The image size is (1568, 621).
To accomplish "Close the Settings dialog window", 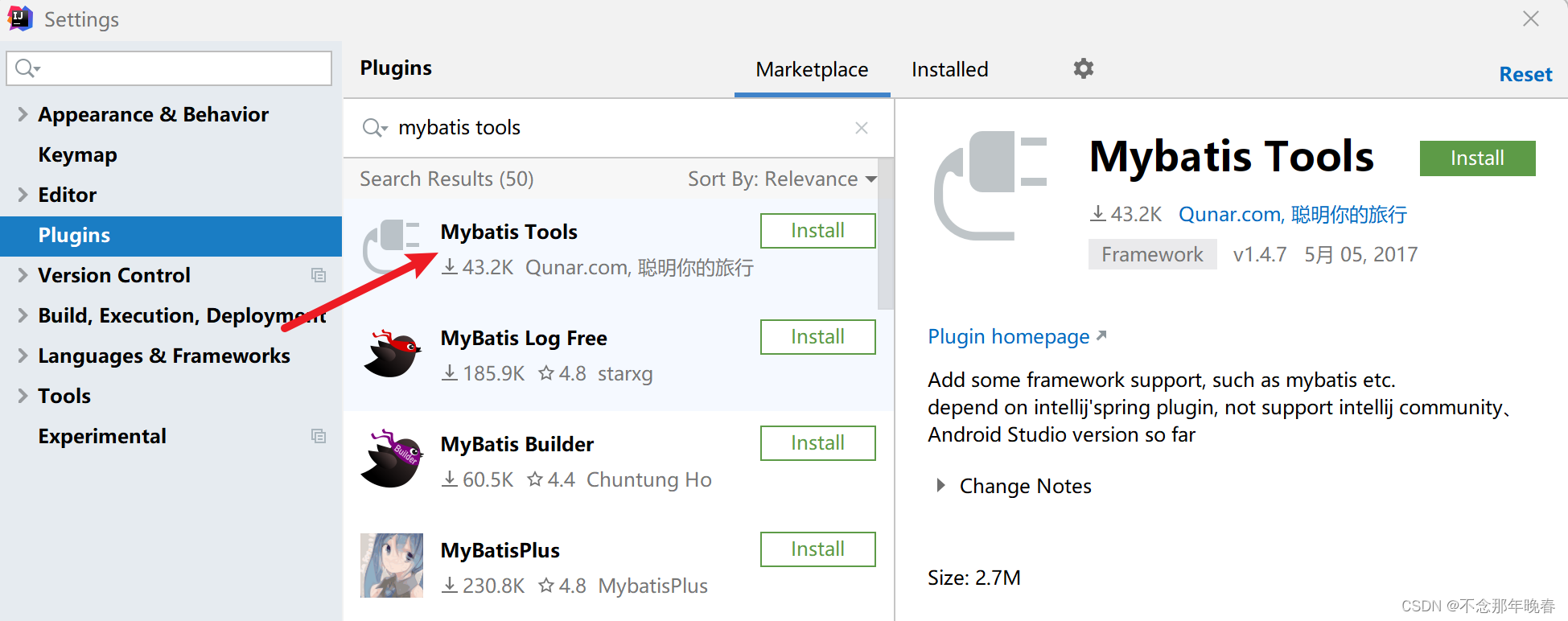I will click(x=1531, y=19).
